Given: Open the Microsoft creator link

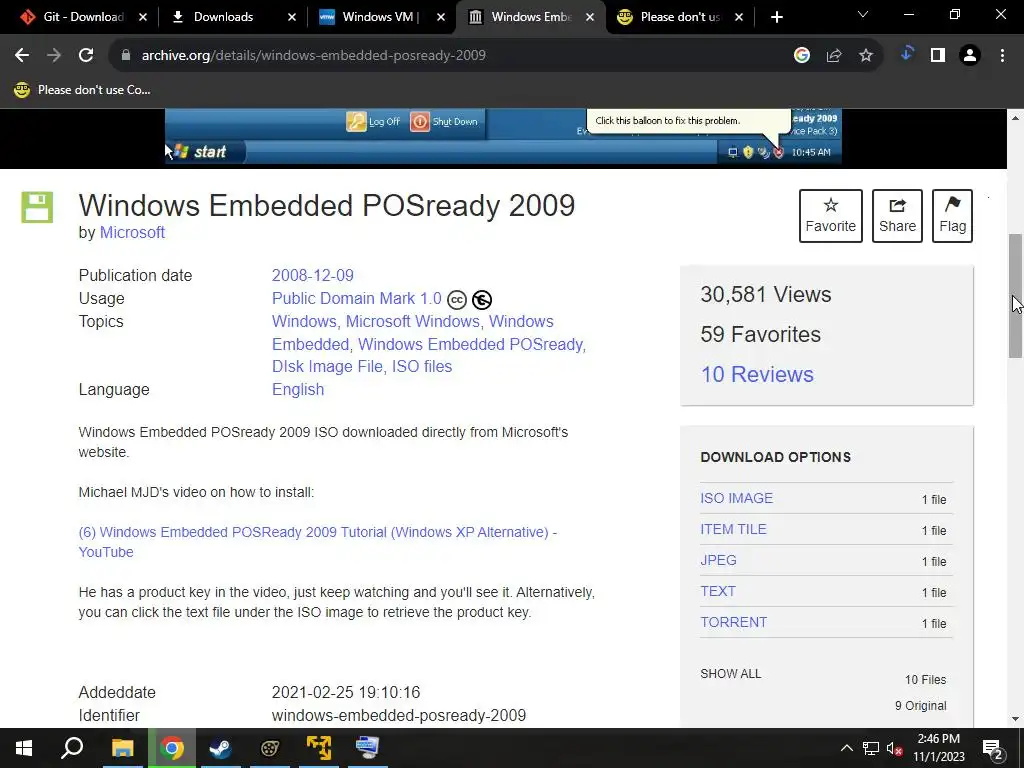Looking at the screenshot, I should point(132,232).
